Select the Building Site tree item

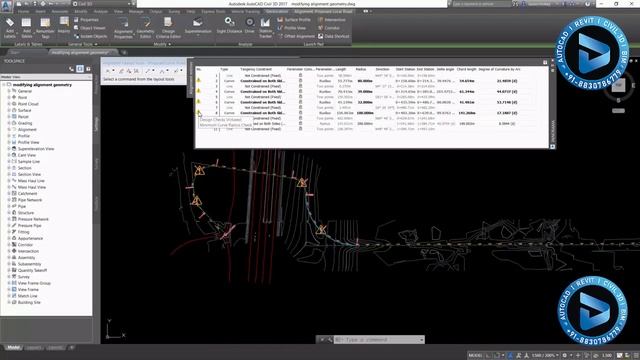(x=29, y=302)
